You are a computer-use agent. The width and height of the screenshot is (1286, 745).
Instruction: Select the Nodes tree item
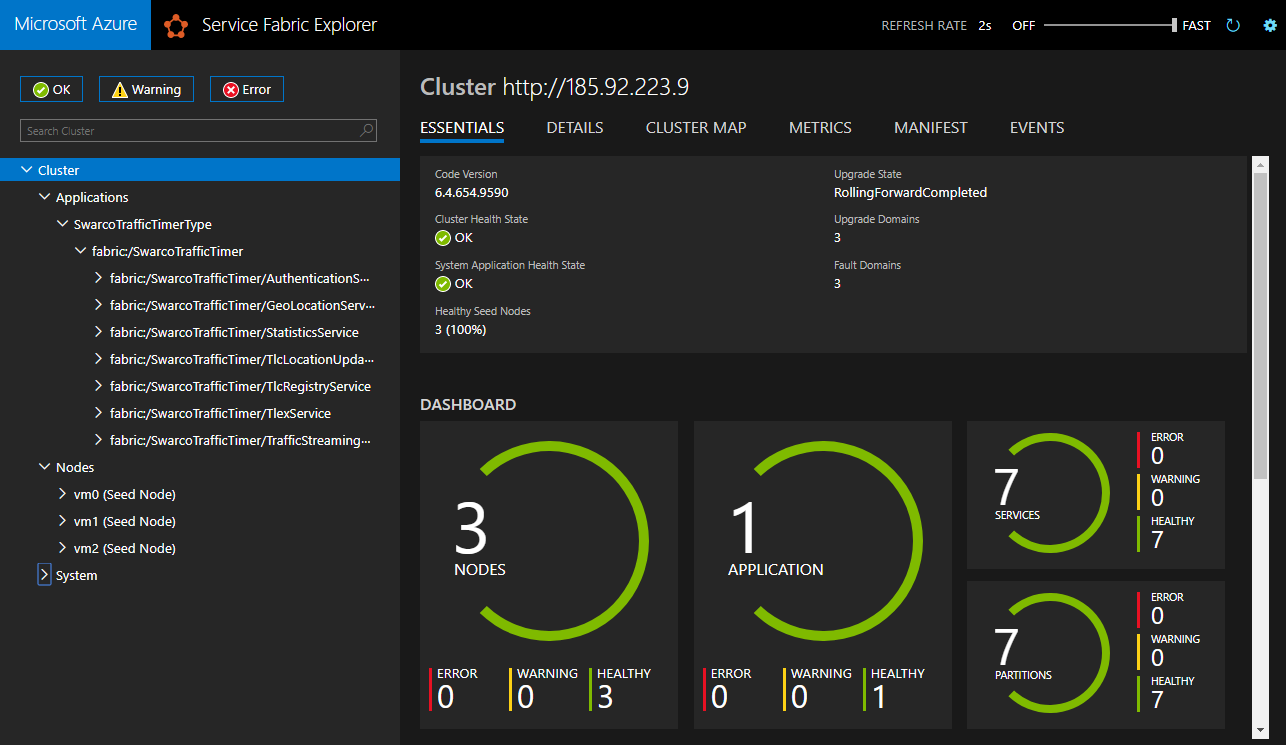[75, 468]
